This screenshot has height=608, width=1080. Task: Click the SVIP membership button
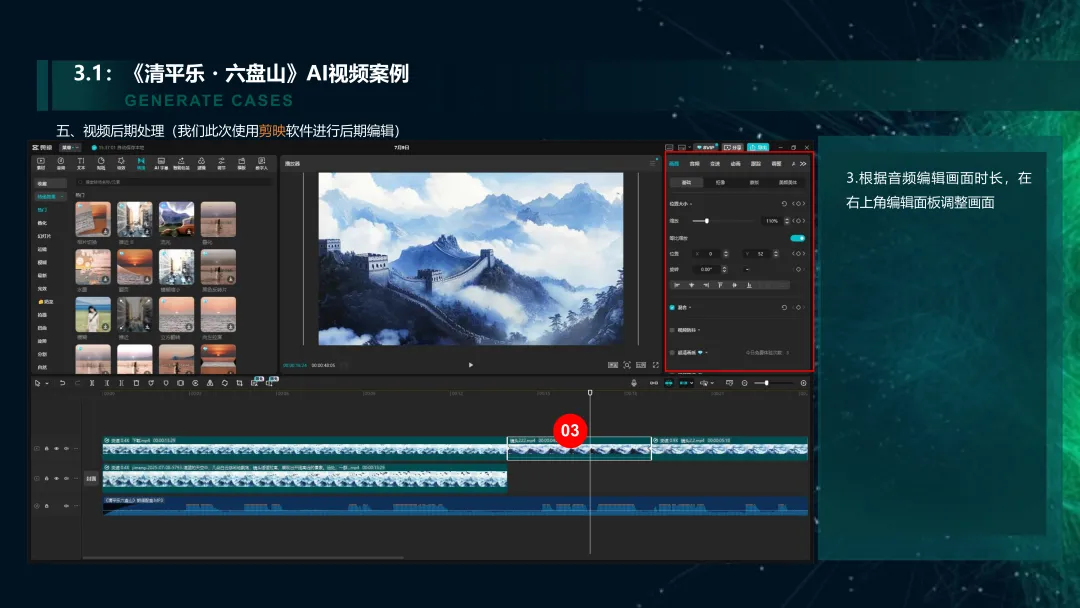point(705,147)
